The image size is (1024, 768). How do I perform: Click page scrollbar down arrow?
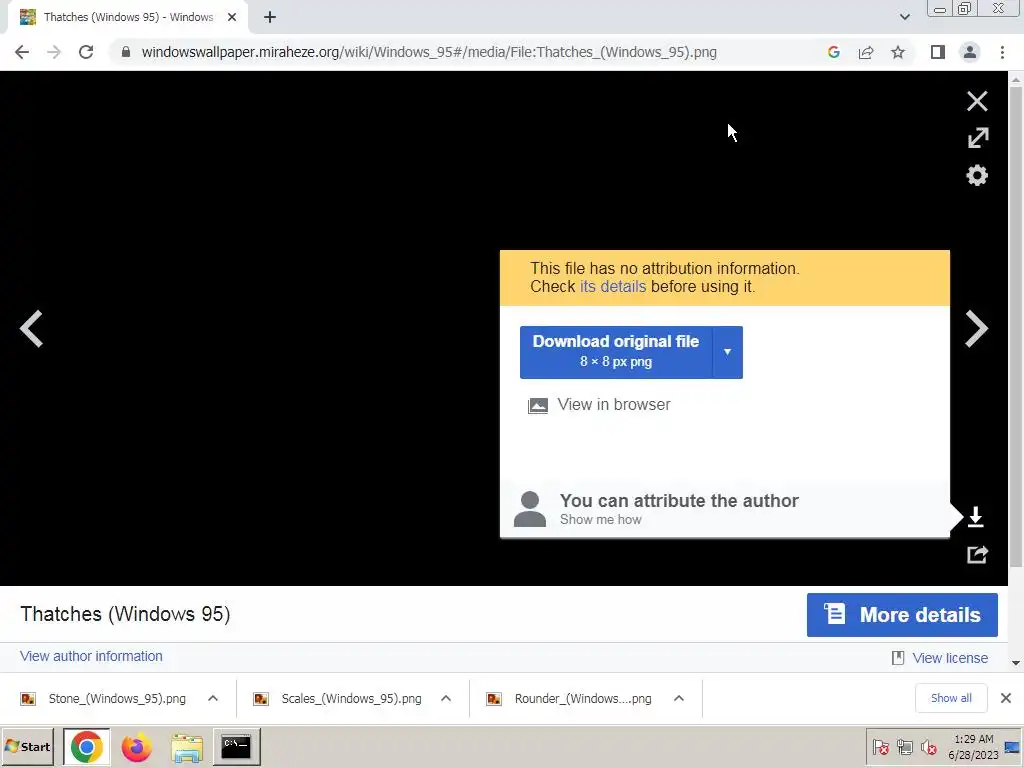[1016, 664]
